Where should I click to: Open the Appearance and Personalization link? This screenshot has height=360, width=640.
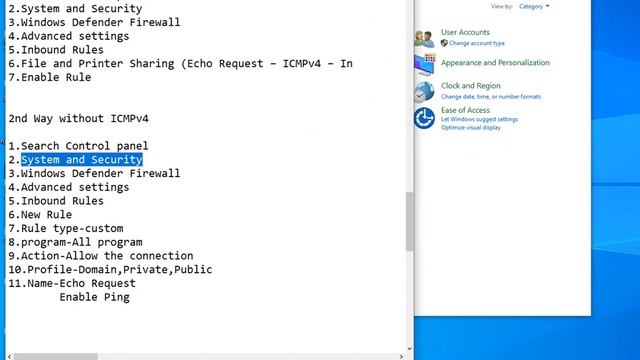pos(495,62)
